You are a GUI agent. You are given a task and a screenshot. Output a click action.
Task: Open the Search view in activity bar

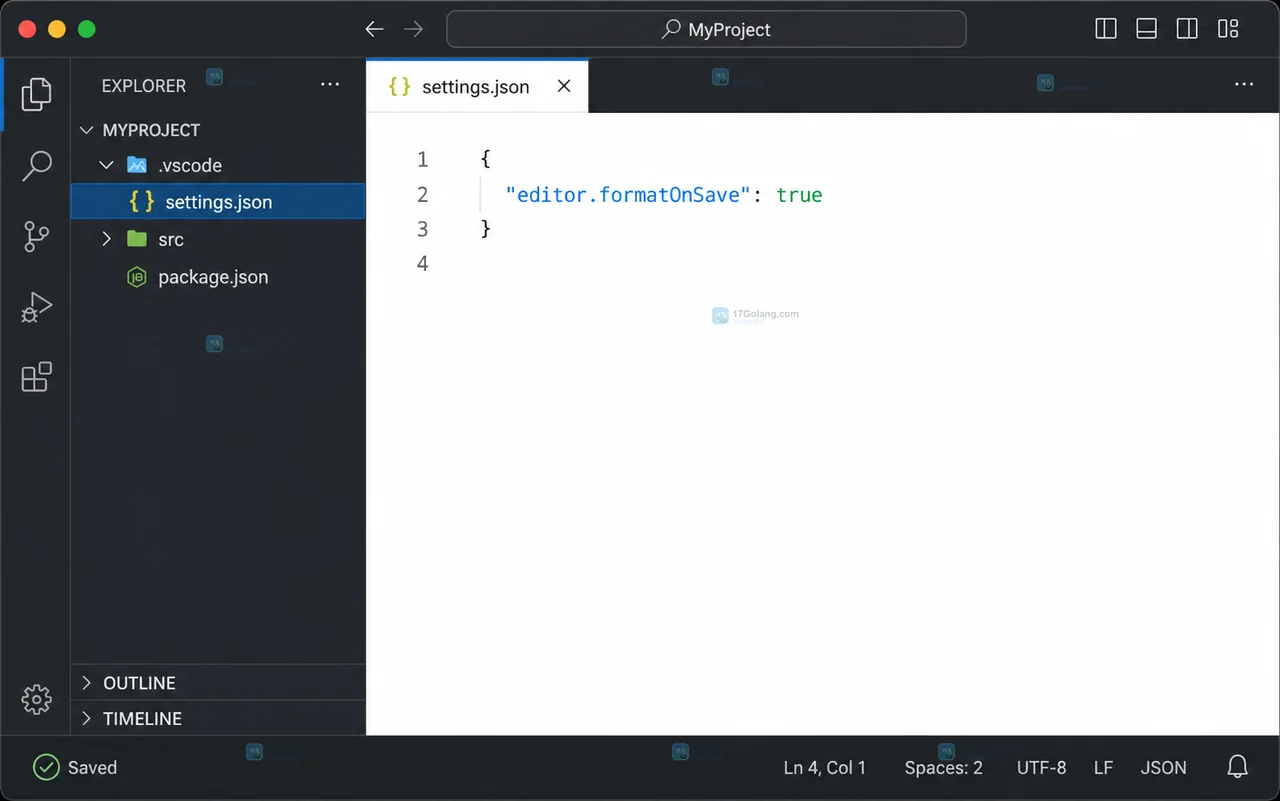(x=36, y=166)
